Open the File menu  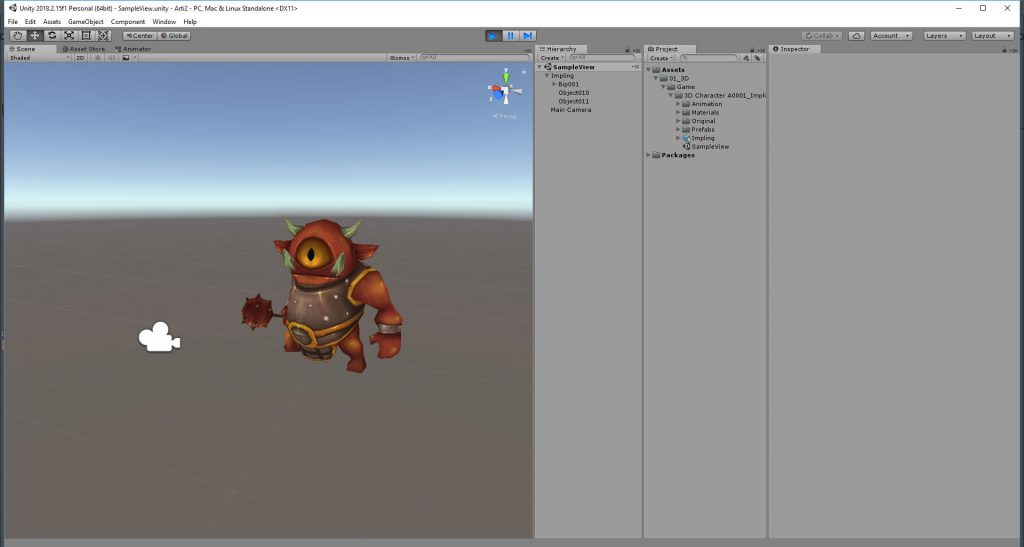[x=12, y=22]
